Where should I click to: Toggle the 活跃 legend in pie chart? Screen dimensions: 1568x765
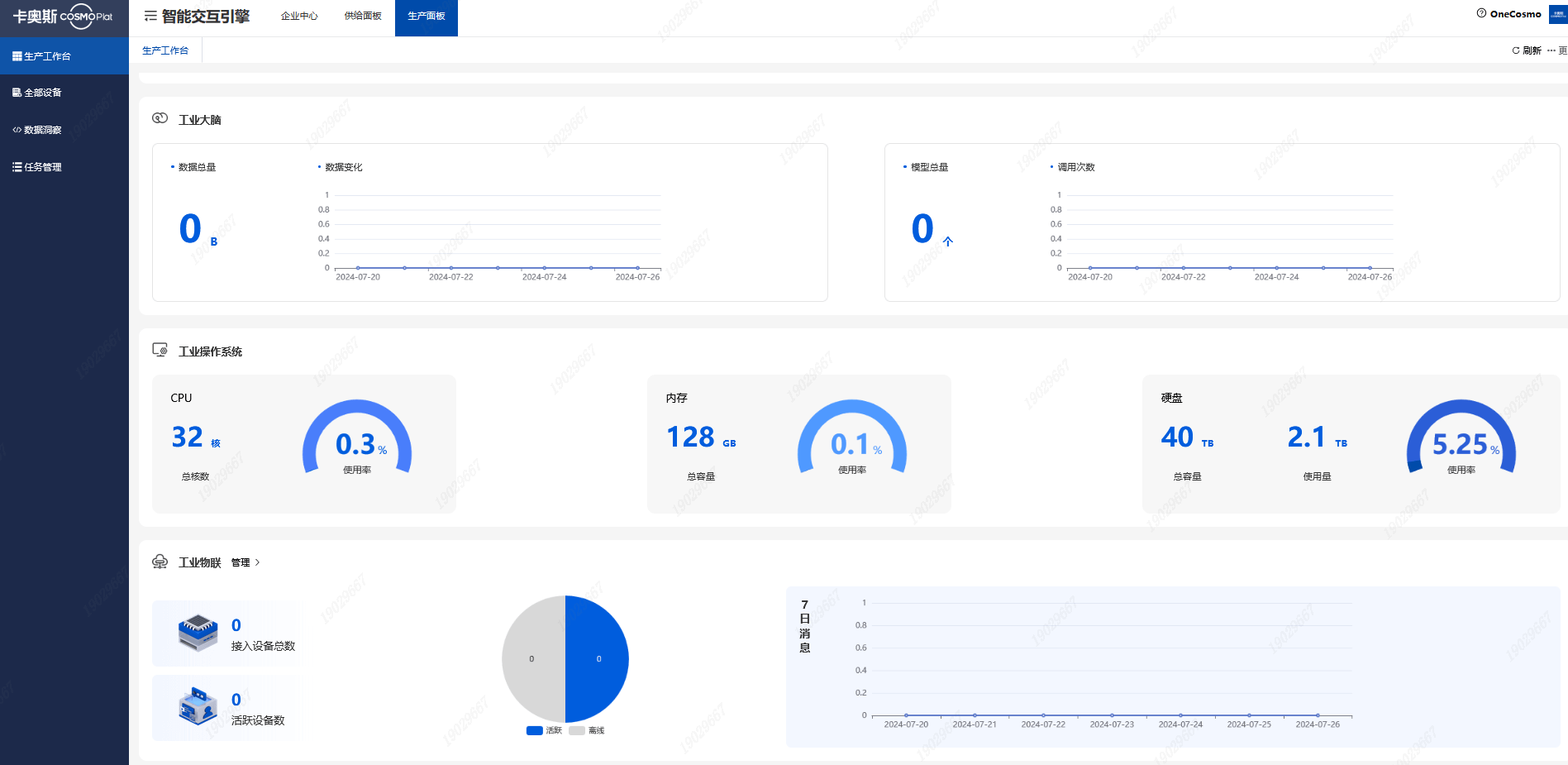pyautogui.click(x=544, y=730)
